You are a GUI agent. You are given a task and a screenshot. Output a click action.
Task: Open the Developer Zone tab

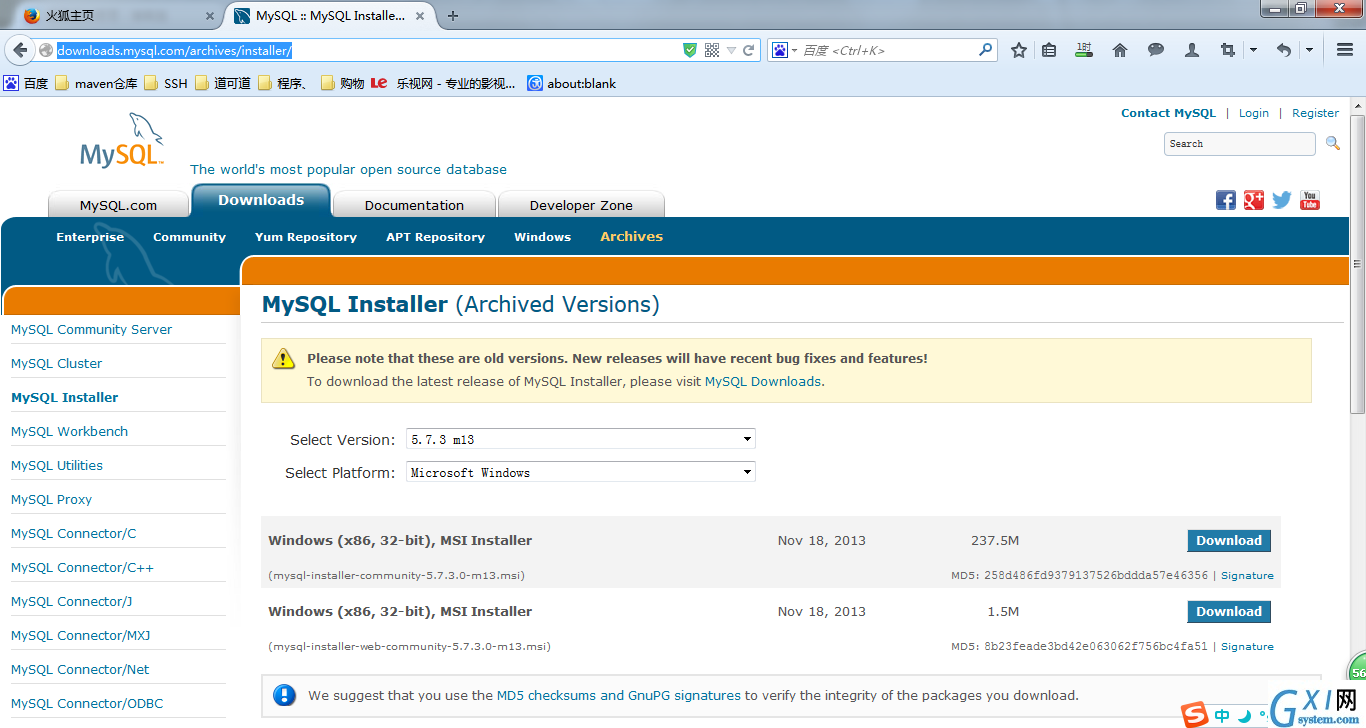(581, 204)
